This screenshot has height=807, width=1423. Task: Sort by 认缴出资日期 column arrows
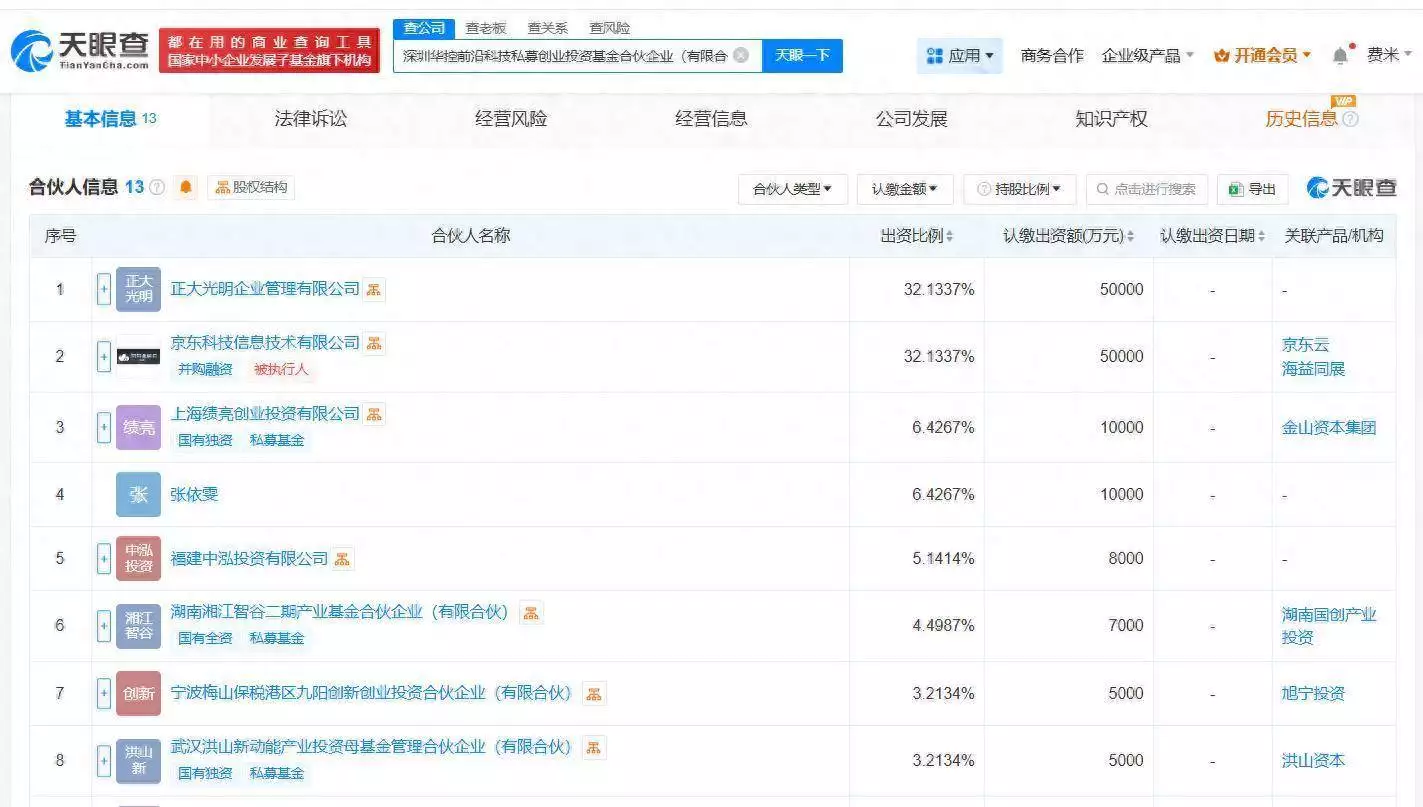(x=1261, y=236)
